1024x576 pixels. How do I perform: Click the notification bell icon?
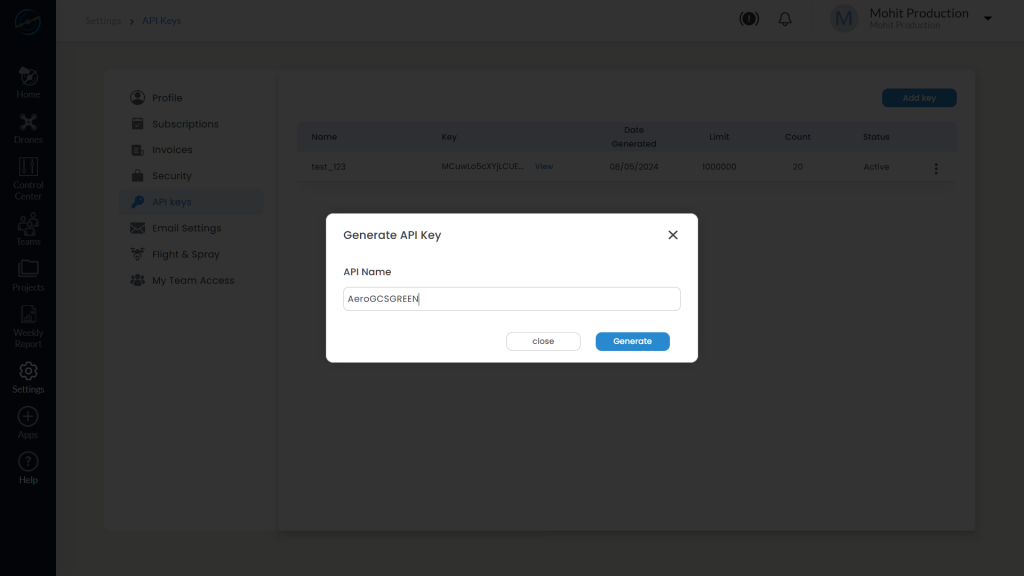(x=784, y=18)
